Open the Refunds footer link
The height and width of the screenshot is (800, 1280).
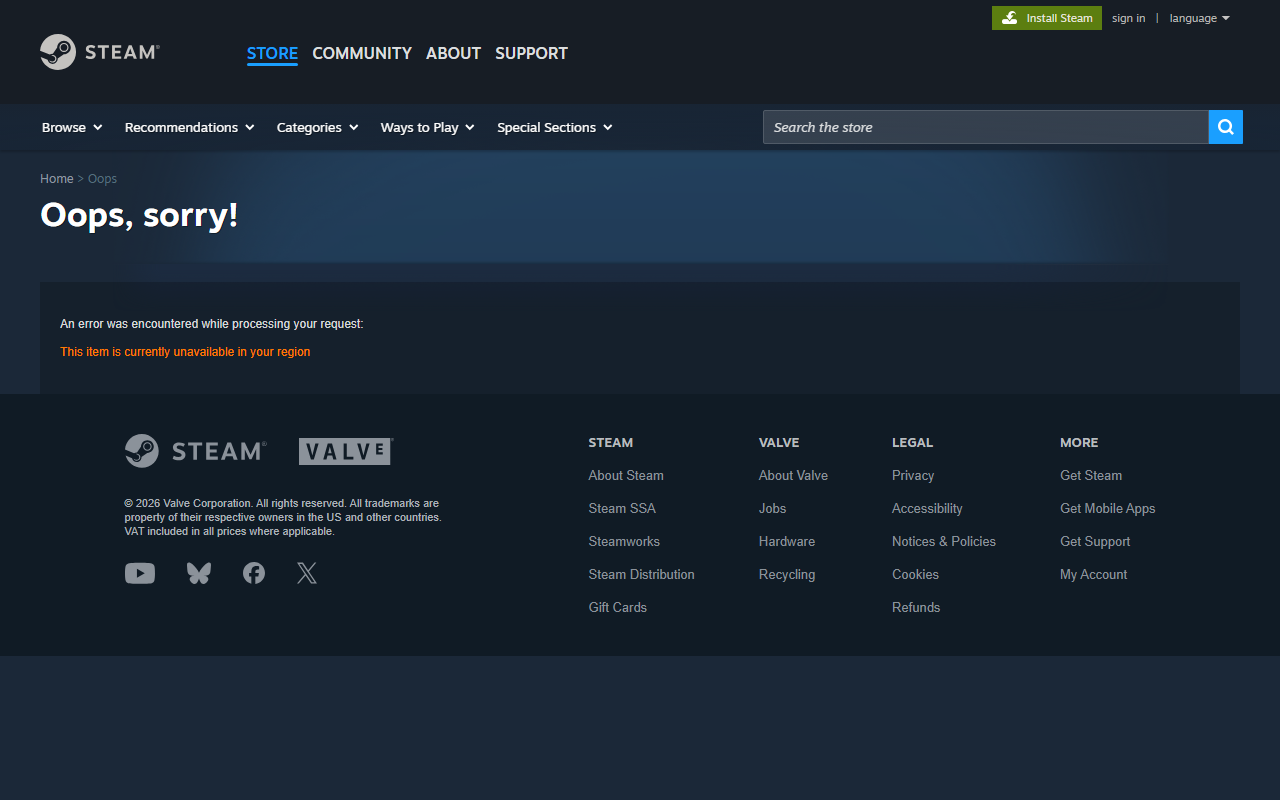(x=916, y=607)
